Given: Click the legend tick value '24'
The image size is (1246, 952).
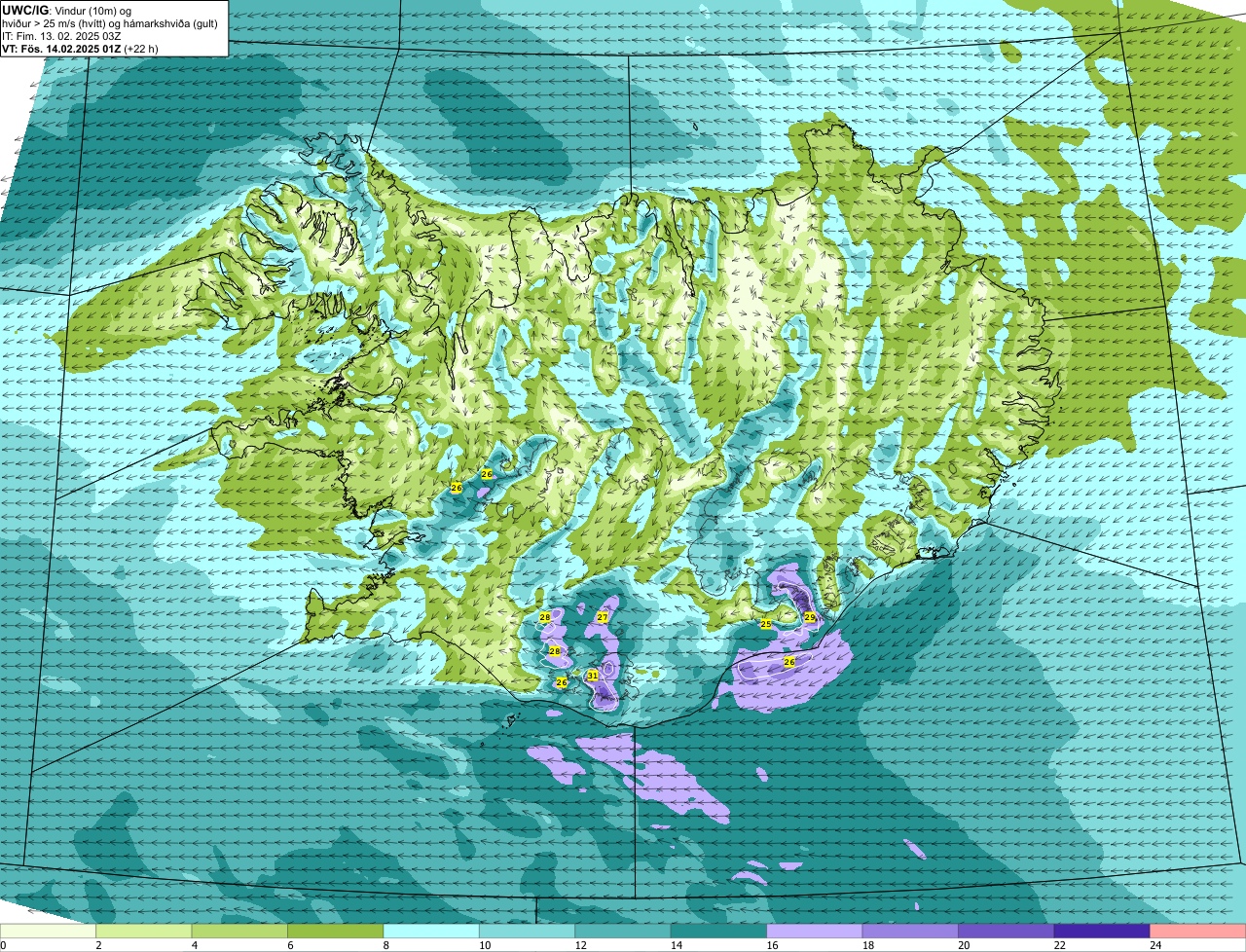Looking at the screenshot, I should [x=1154, y=945].
